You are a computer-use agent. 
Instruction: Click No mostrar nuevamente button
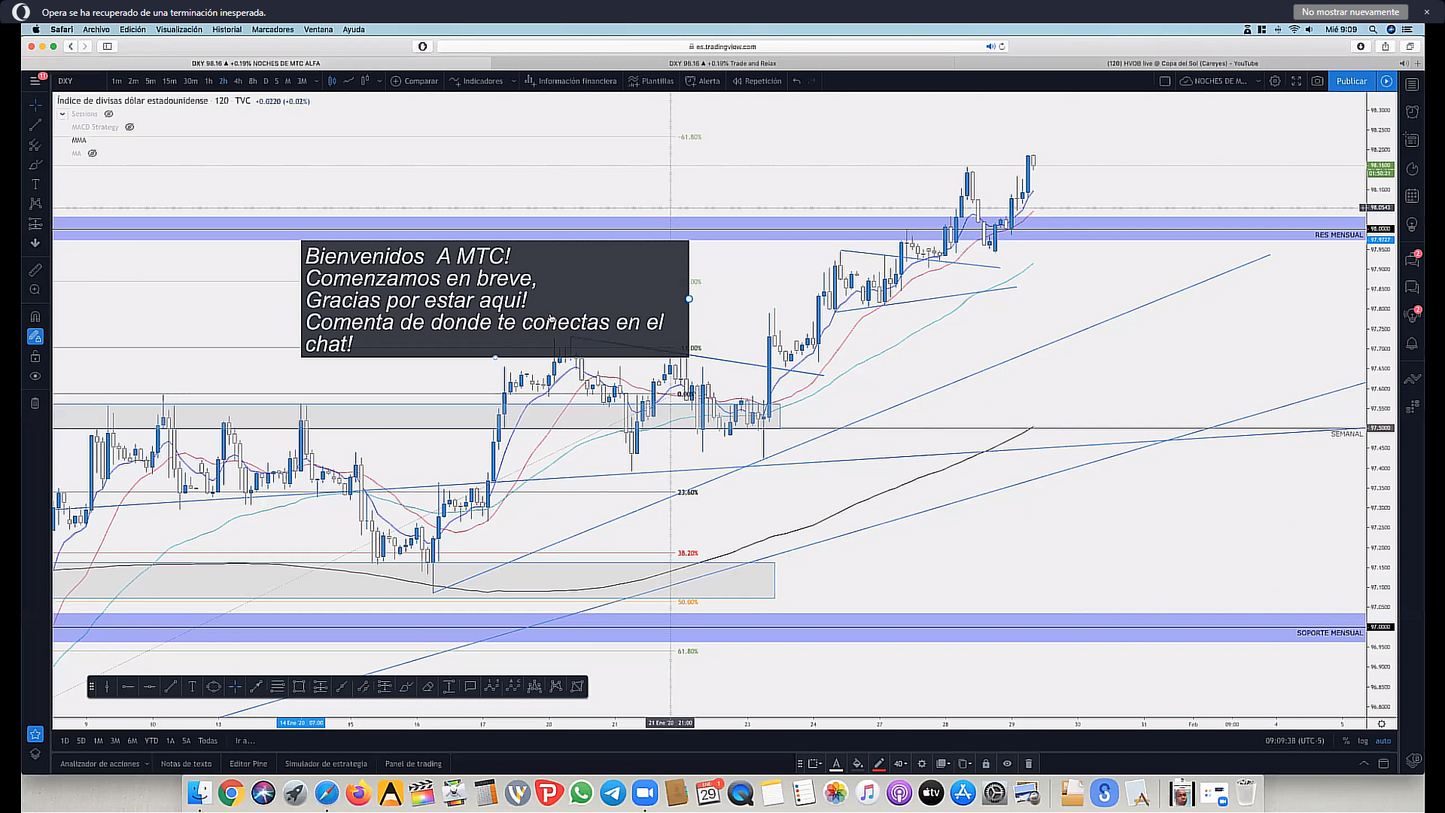(1350, 12)
